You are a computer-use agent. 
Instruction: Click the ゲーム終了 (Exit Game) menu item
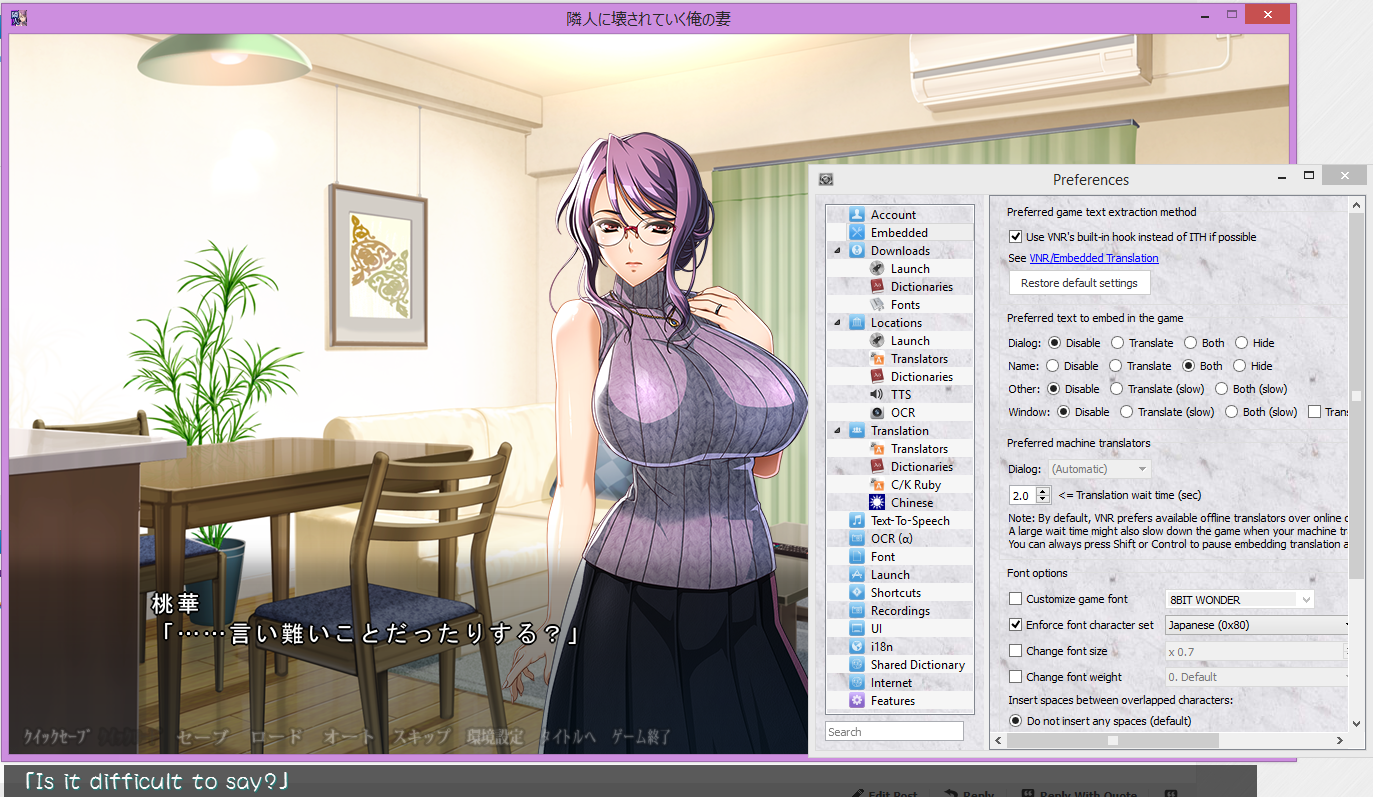click(642, 737)
